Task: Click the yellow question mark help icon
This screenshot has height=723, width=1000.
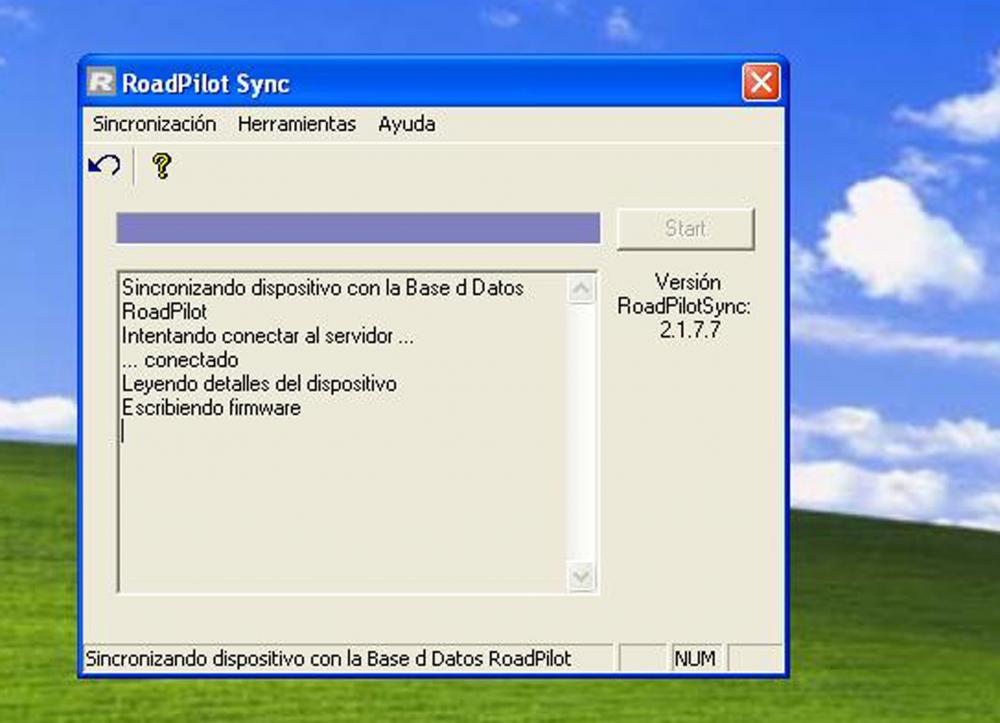Action: (161, 166)
